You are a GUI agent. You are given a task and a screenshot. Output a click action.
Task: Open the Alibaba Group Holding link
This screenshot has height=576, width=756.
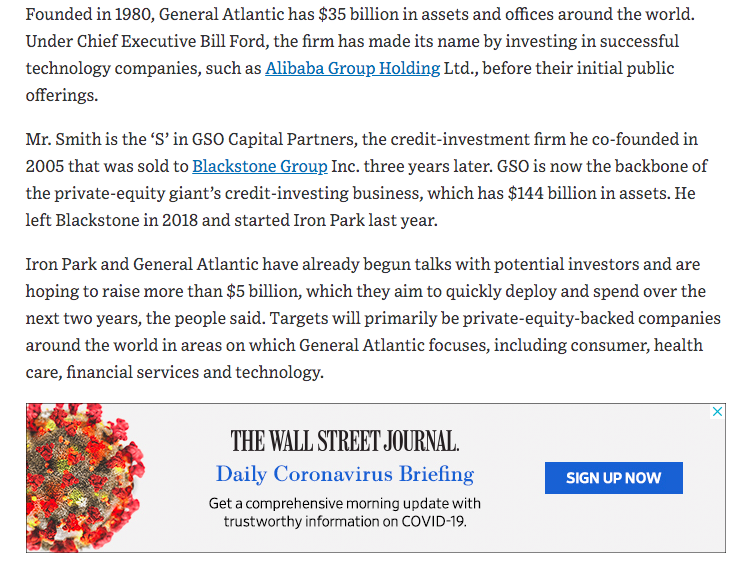pos(352,68)
